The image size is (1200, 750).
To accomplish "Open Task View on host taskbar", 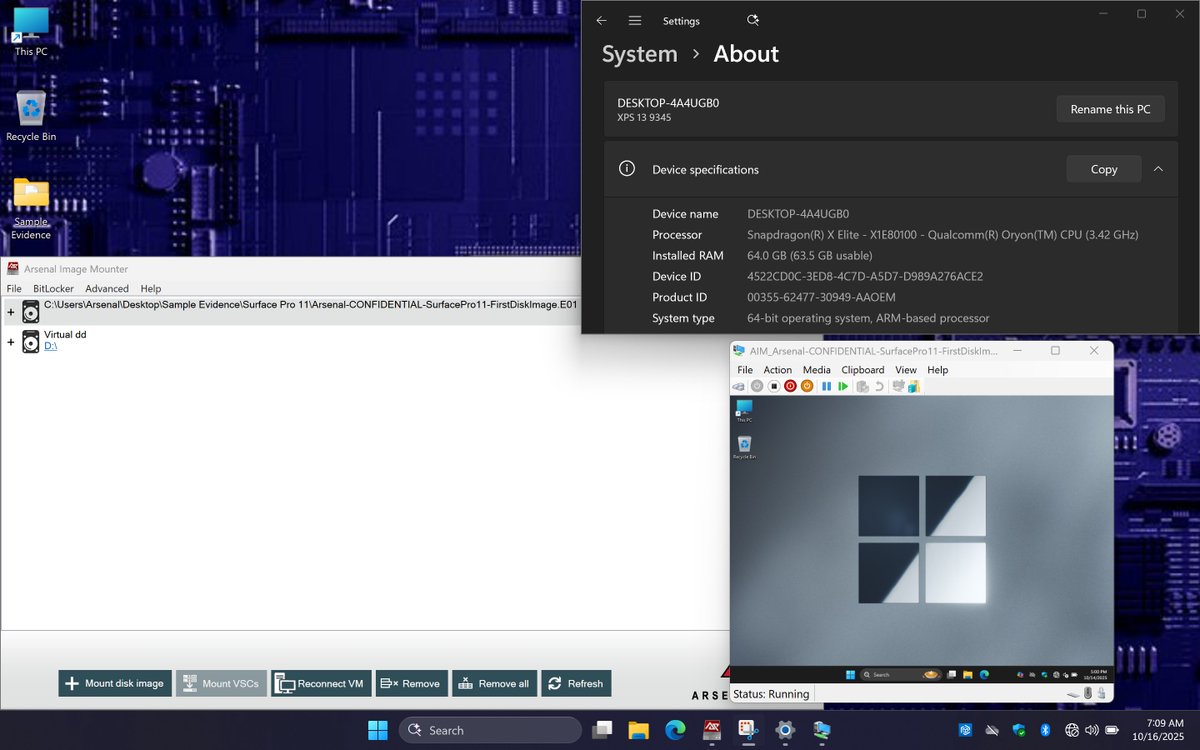I will (602, 730).
